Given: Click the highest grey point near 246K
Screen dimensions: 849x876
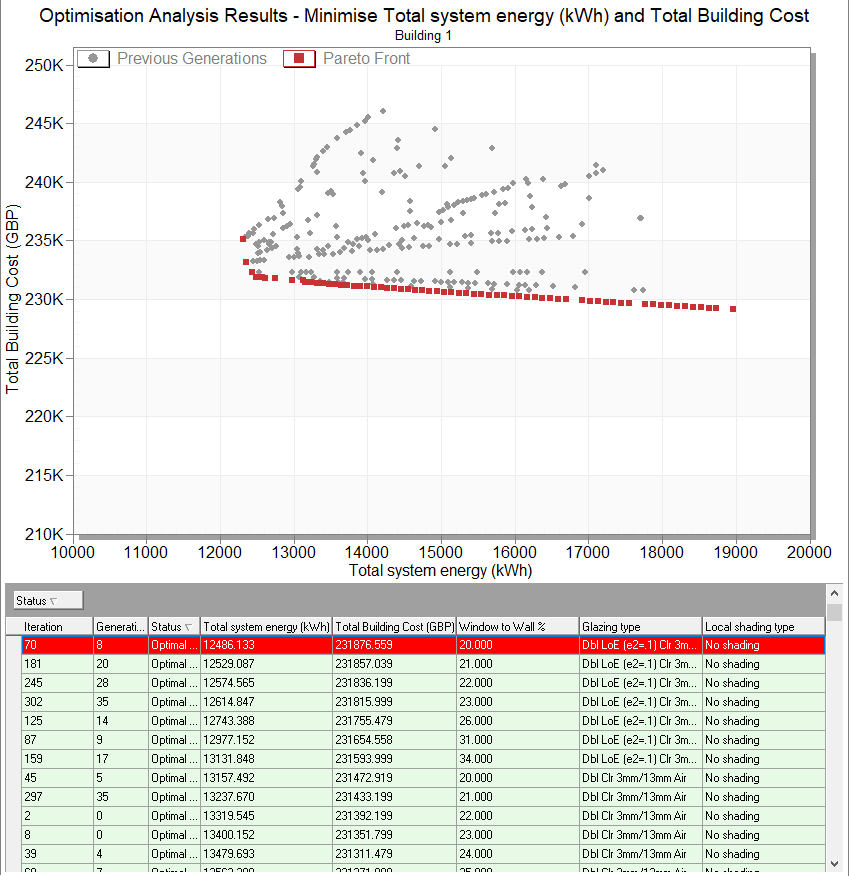Looking at the screenshot, I should pos(383,111).
